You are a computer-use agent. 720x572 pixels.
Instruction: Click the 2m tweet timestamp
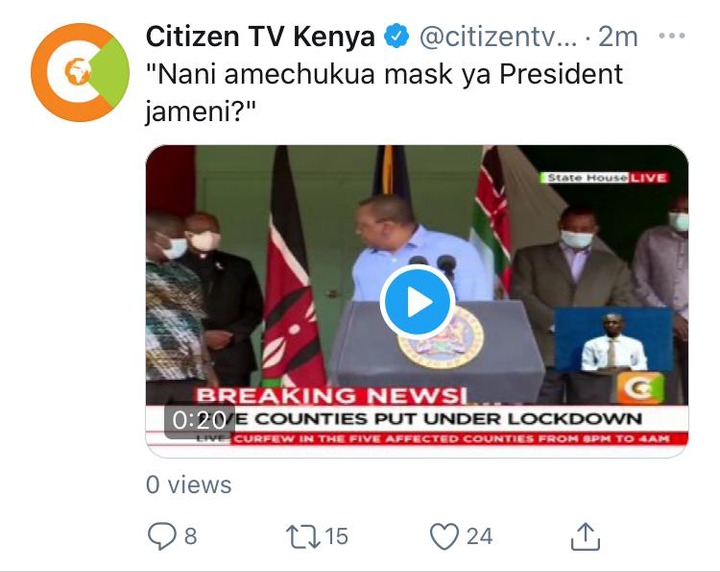pyautogui.click(x=618, y=37)
